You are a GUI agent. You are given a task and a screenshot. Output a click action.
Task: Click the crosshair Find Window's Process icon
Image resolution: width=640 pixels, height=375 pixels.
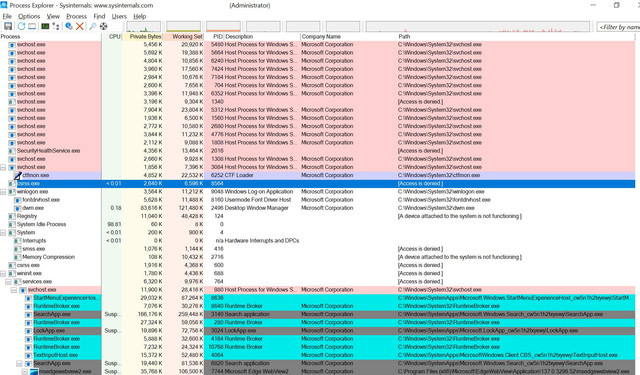pos(104,27)
